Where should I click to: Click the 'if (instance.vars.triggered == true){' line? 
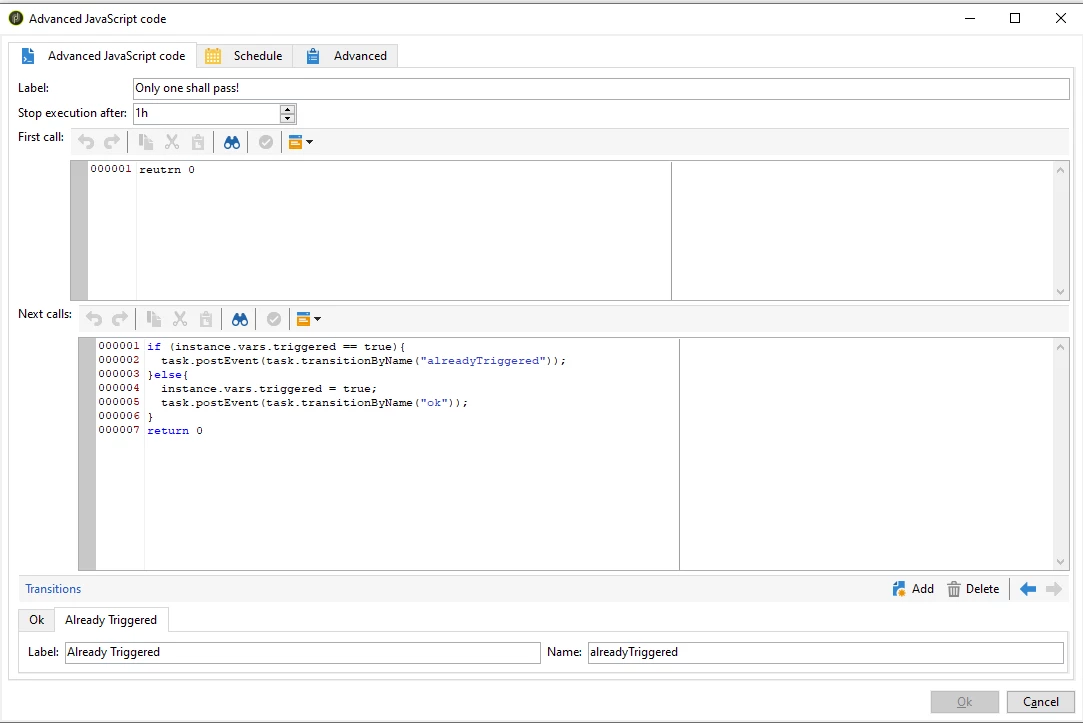(x=276, y=347)
